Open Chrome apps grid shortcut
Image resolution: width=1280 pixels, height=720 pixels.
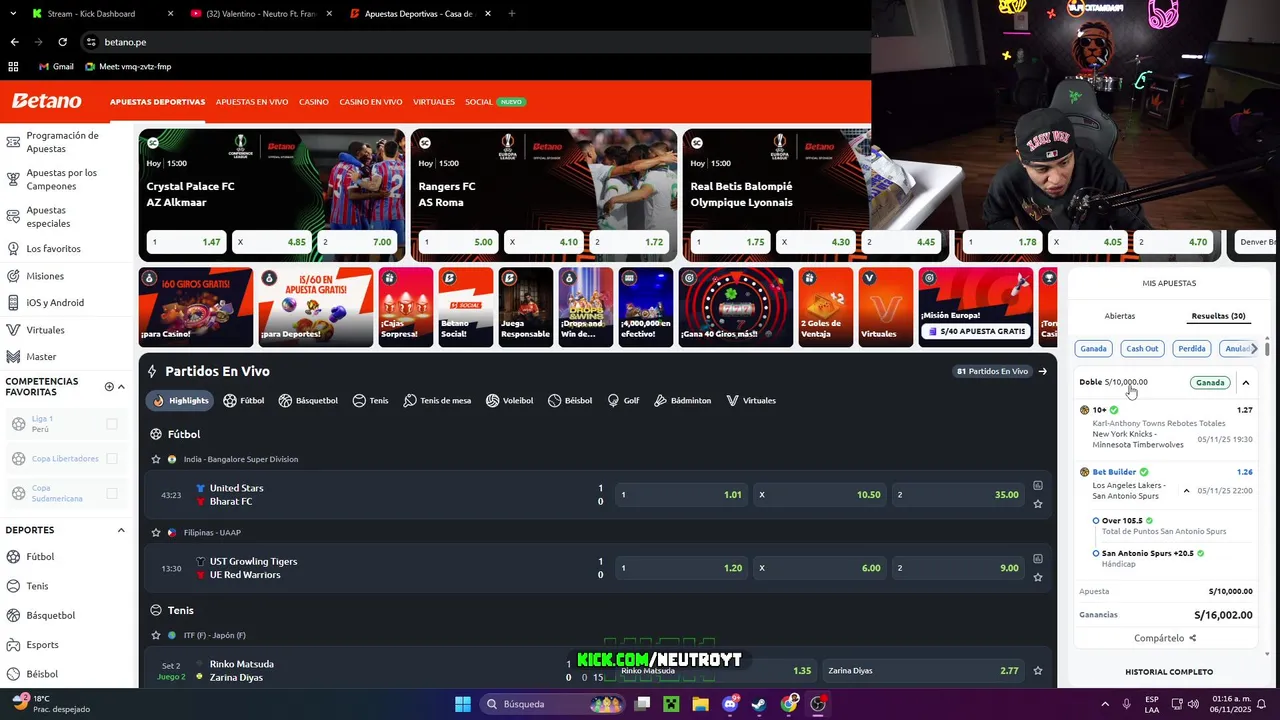coord(13,66)
